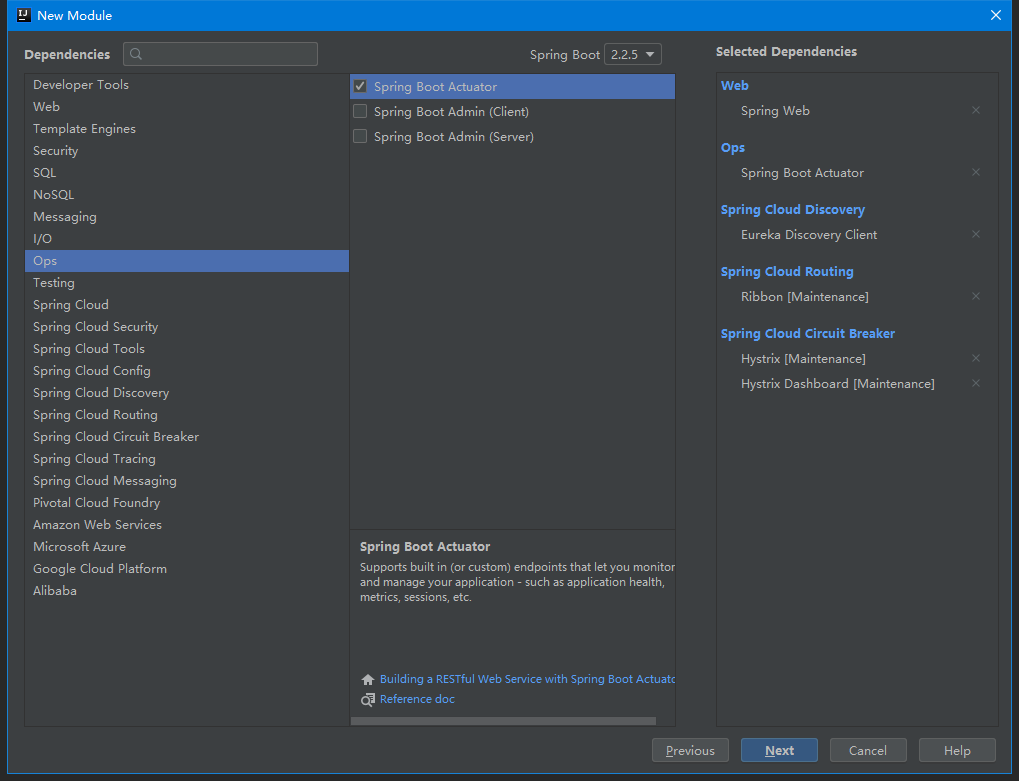The height and width of the screenshot is (781, 1019).
Task: Select the Spring Cloud Security category
Action: 187,327
